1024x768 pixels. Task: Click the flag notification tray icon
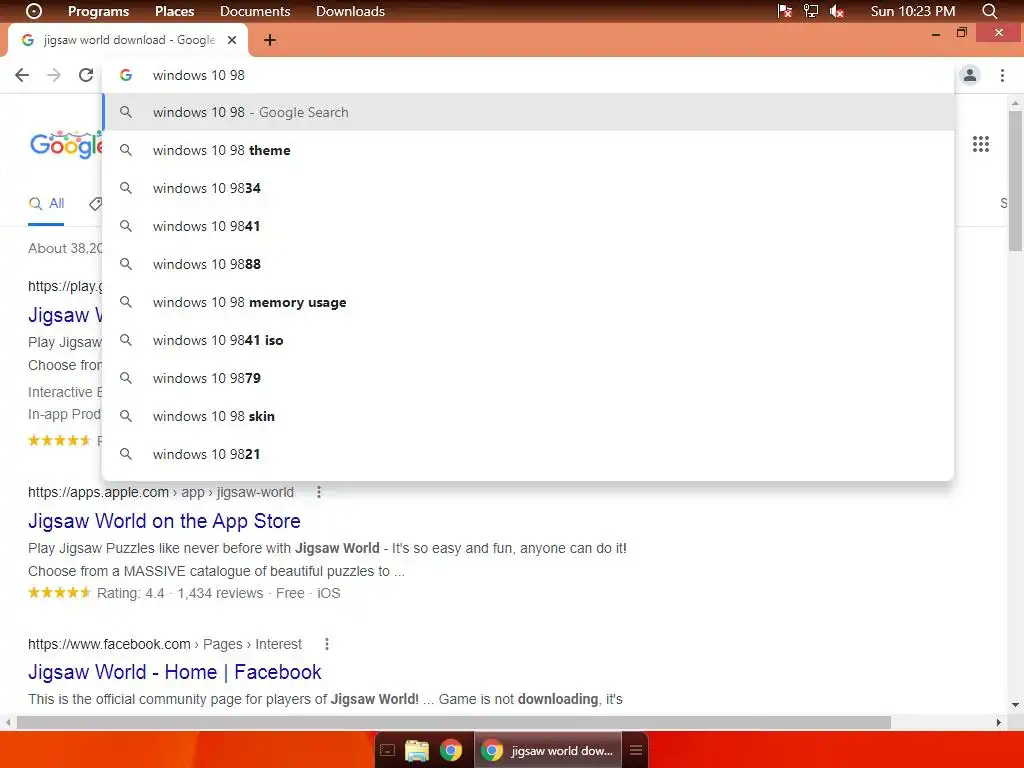coord(784,11)
